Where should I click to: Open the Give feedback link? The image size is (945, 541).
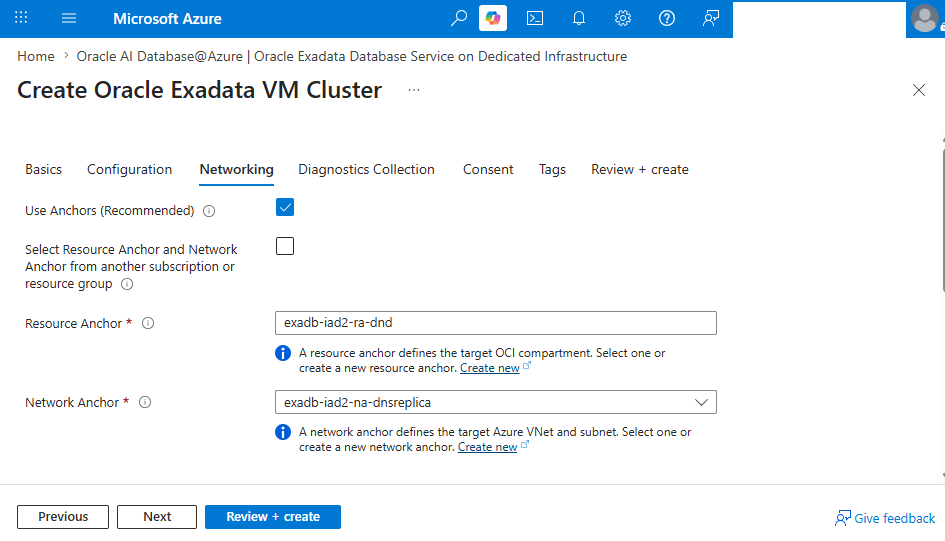click(x=885, y=518)
